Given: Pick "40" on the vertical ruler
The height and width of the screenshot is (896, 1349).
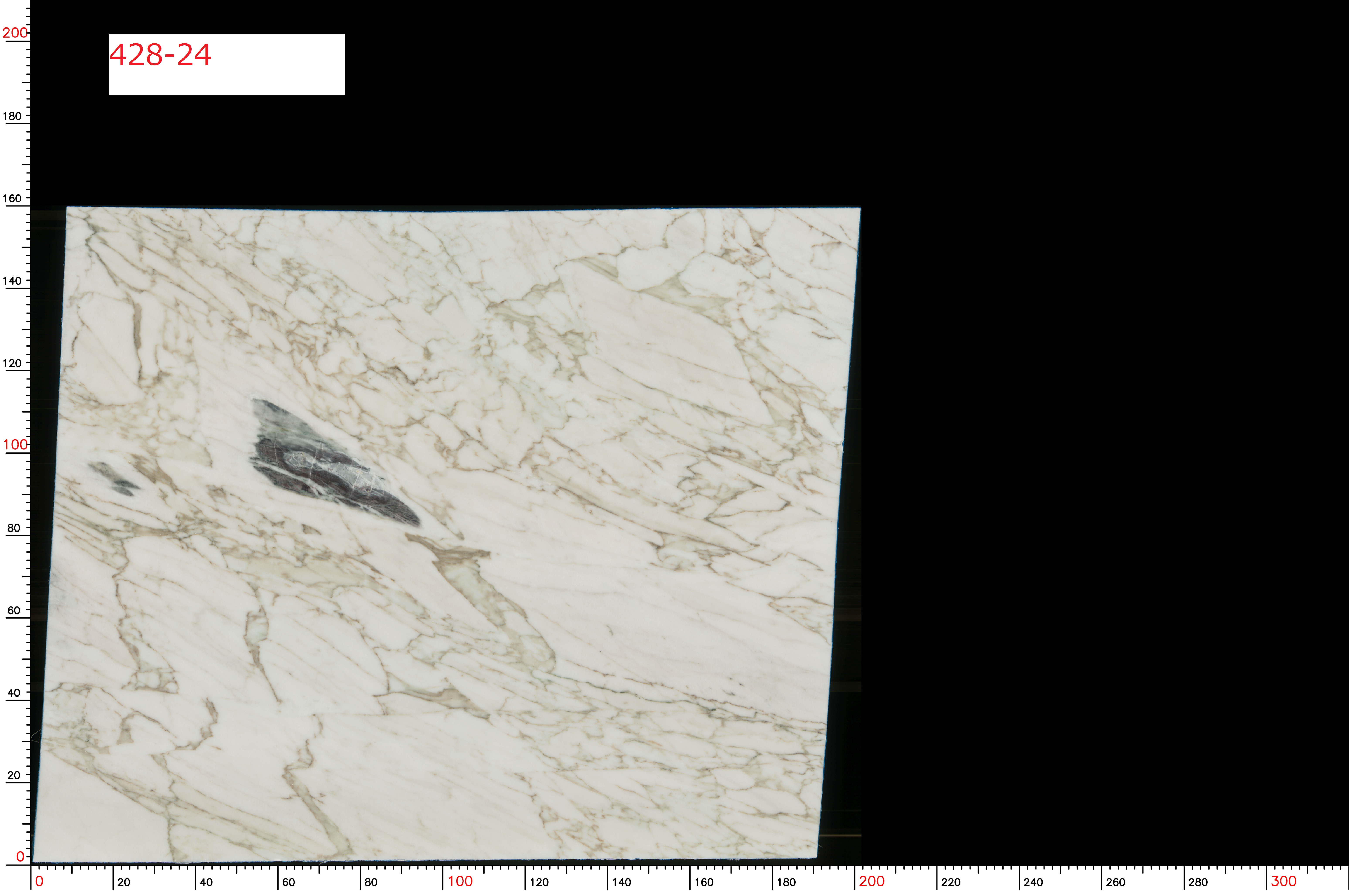Looking at the screenshot, I should (x=14, y=693).
